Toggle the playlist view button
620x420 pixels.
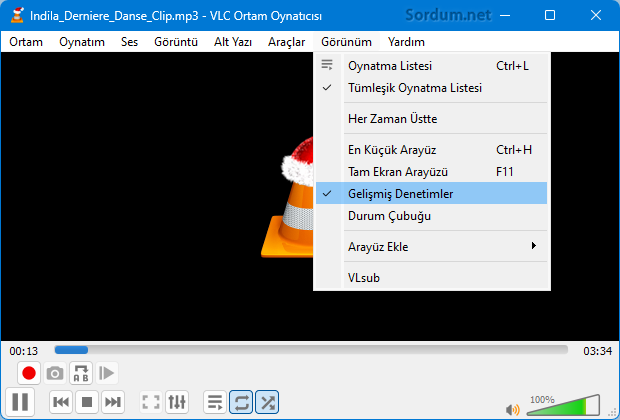click(x=215, y=402)
